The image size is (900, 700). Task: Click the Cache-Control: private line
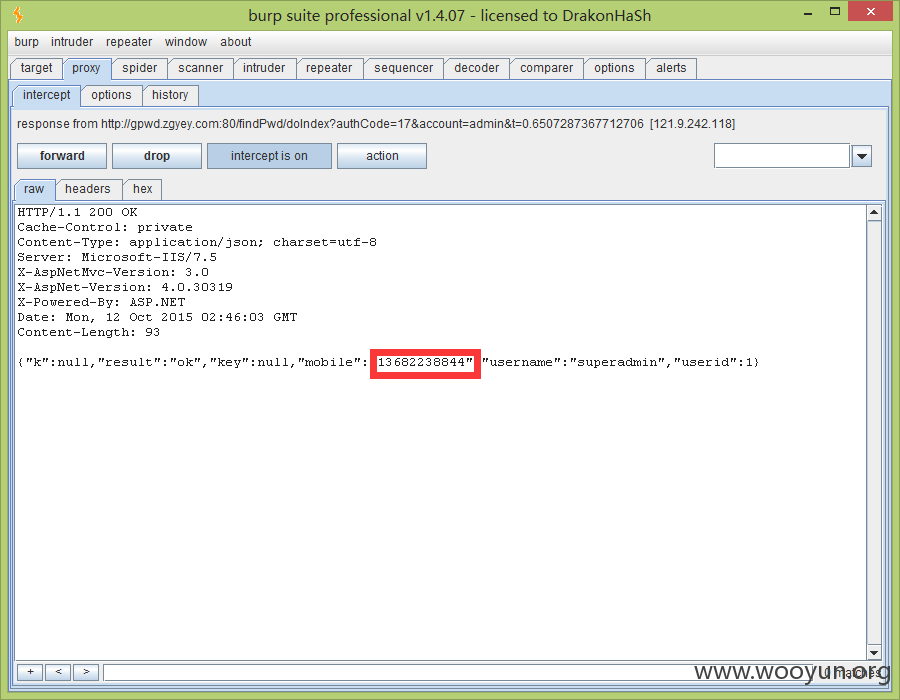(105, 227)
